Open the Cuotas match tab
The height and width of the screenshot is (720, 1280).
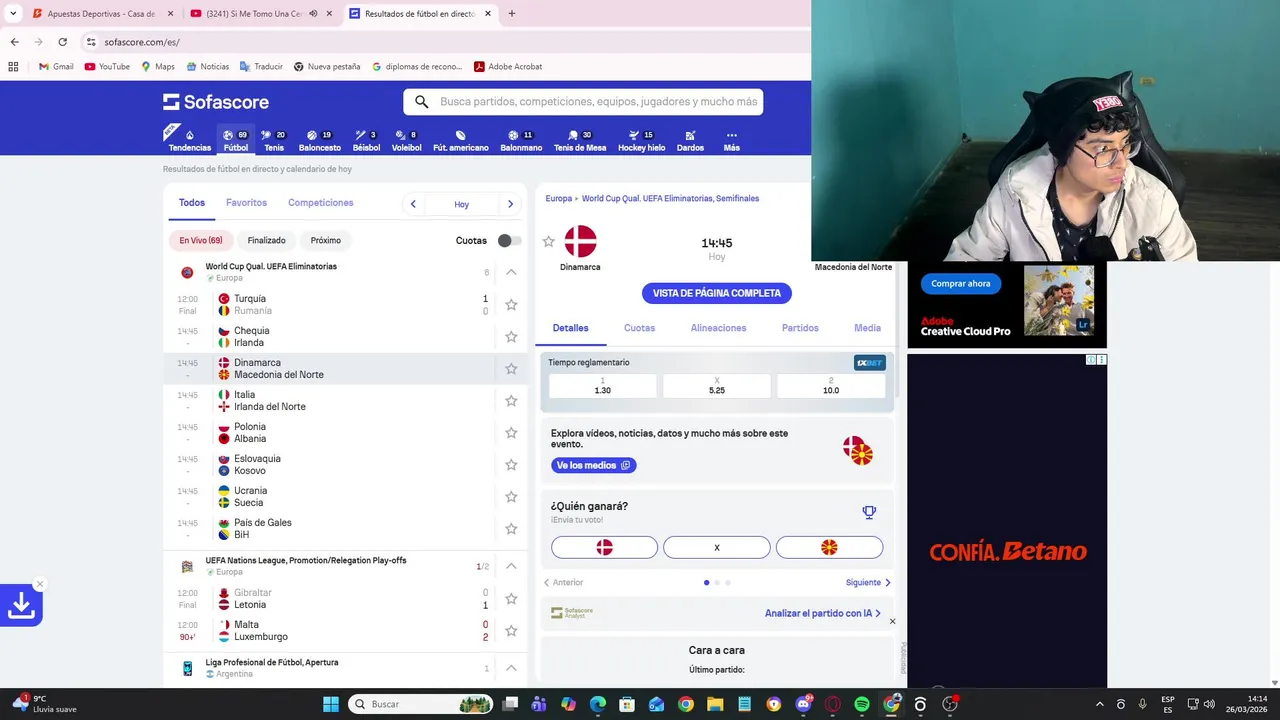[x=639, y=328]
